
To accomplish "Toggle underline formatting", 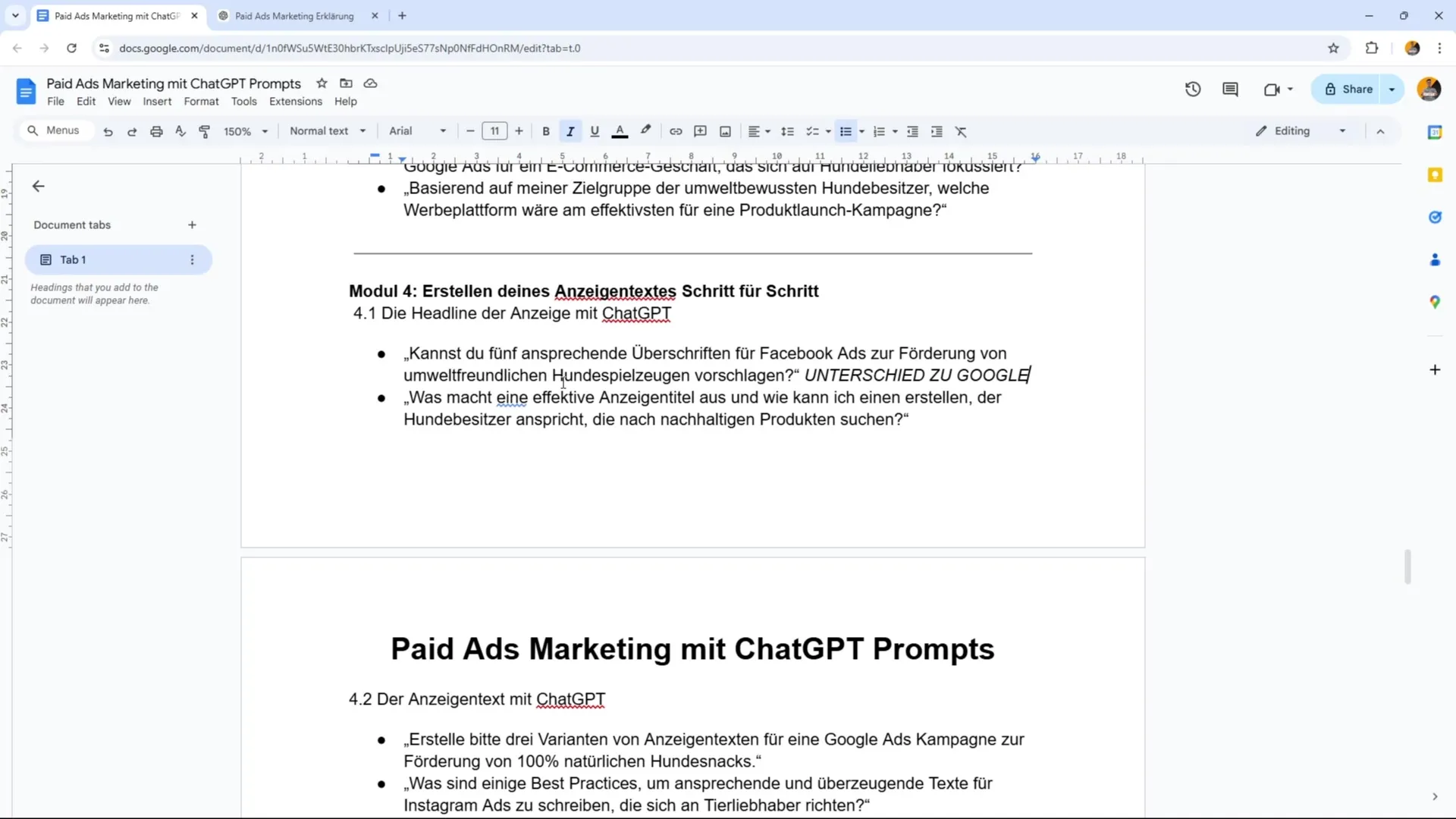I will tap(595, 131).
